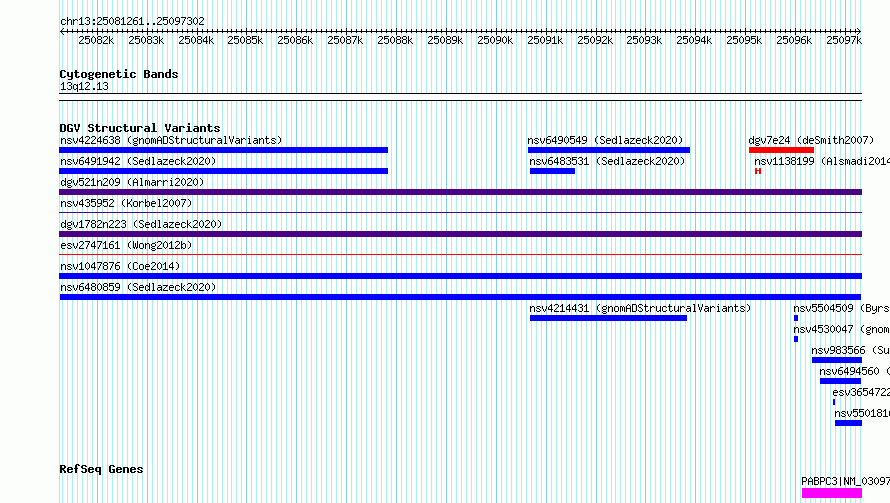Click the nsv550181 blue bar
Screen dimensions: 890x503
pyautogui.click(x=849, y=423)
